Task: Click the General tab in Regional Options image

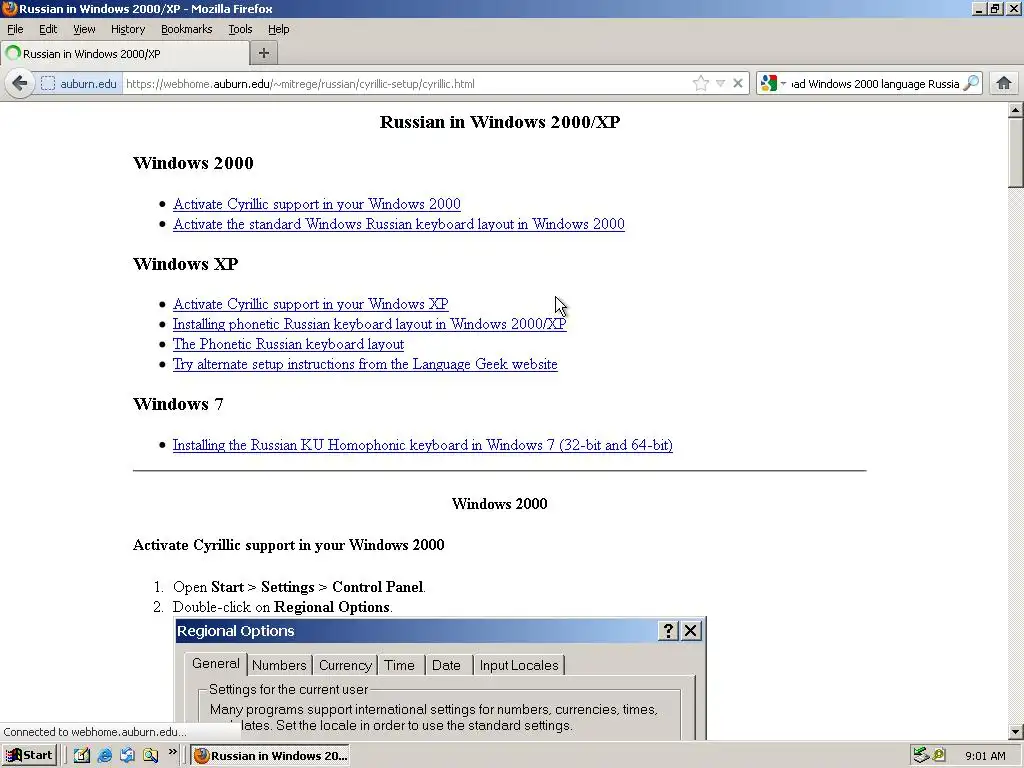Action: (216, 664)
